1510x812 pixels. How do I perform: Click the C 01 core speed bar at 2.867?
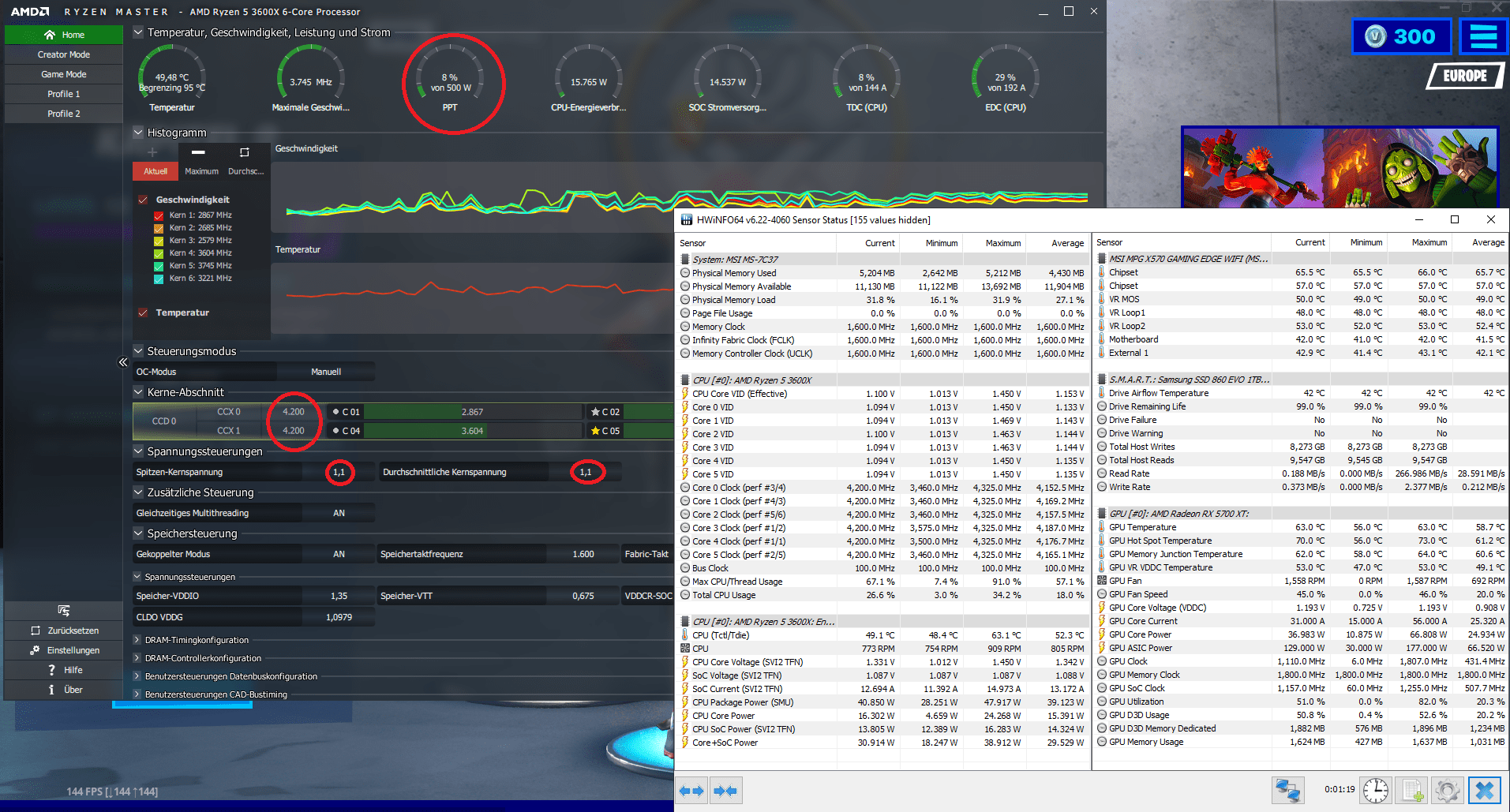click(473, 412)
